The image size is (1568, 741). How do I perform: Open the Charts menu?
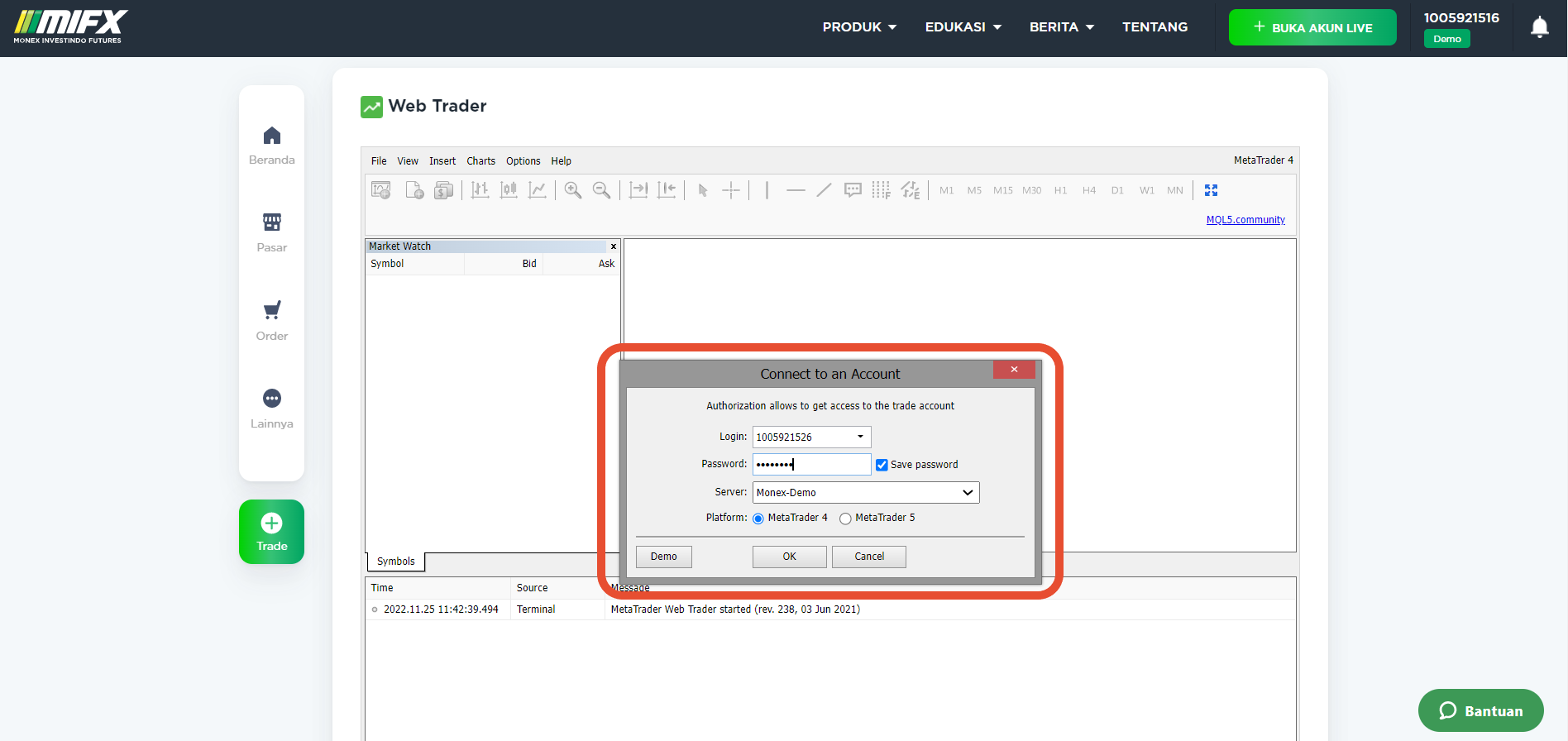coord(481,161)
